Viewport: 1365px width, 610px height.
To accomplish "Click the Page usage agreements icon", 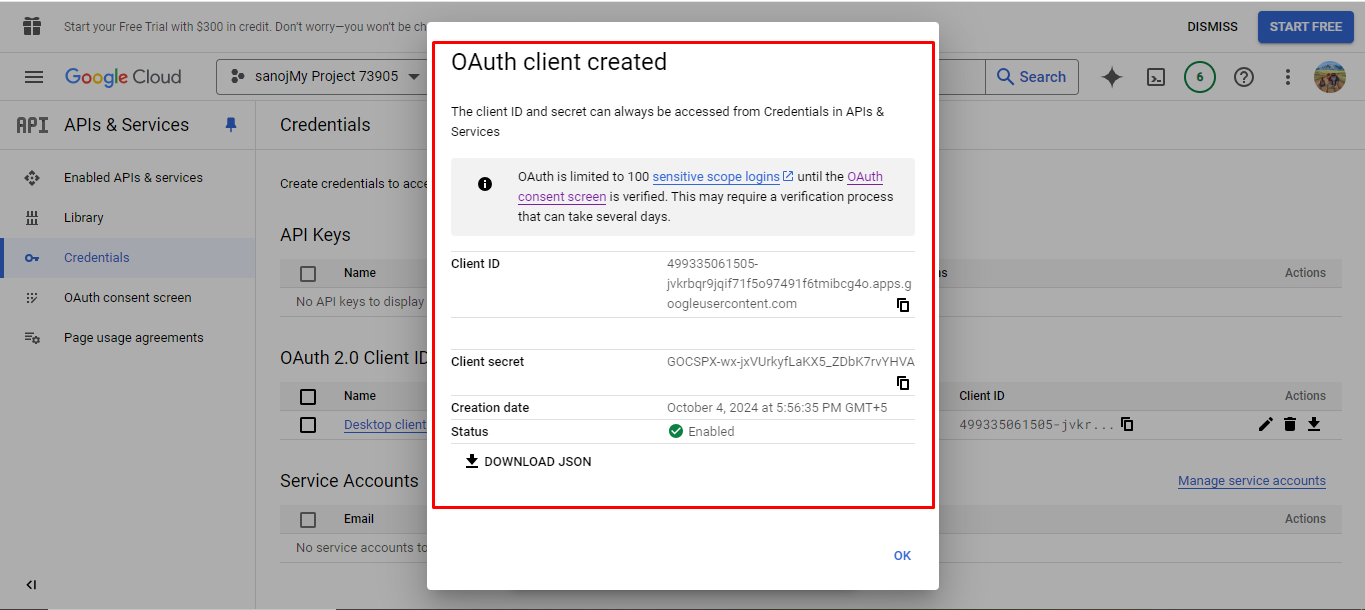I will tap(32, 337).
